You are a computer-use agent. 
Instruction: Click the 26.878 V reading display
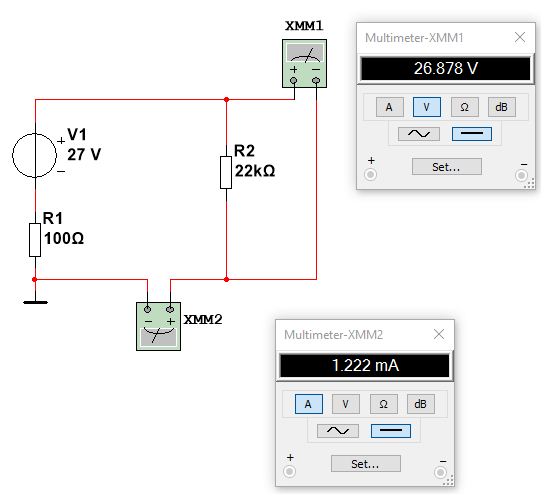(x=446, y=68)
